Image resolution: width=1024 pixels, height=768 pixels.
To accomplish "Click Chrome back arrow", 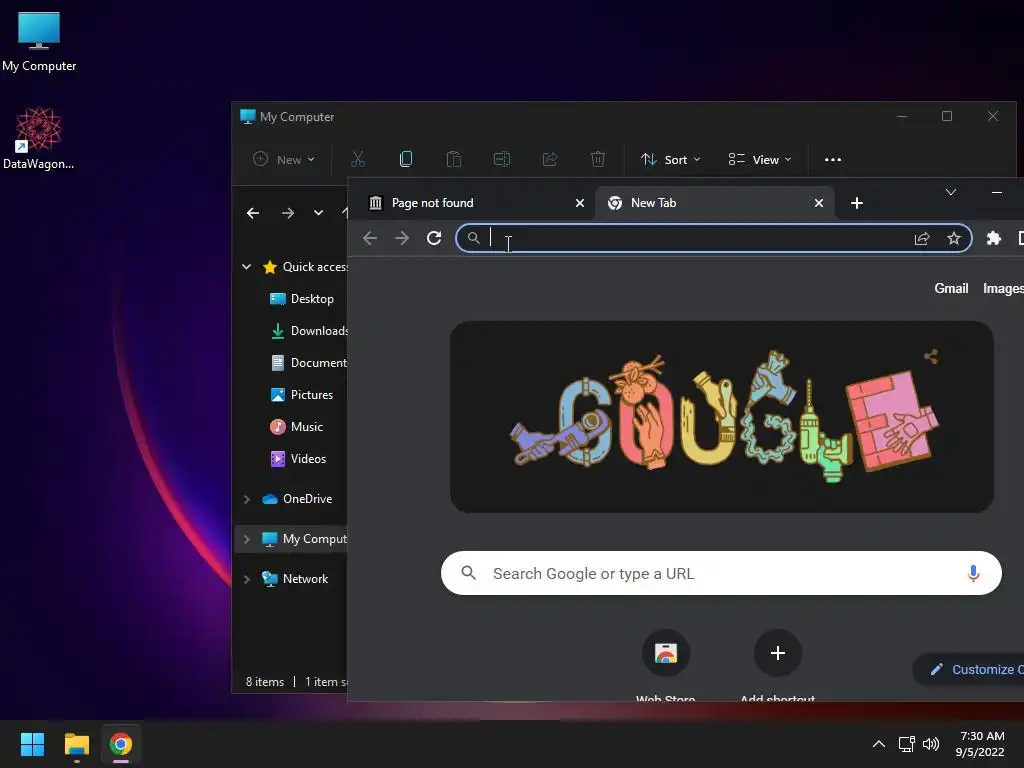I will coord(370,238).
